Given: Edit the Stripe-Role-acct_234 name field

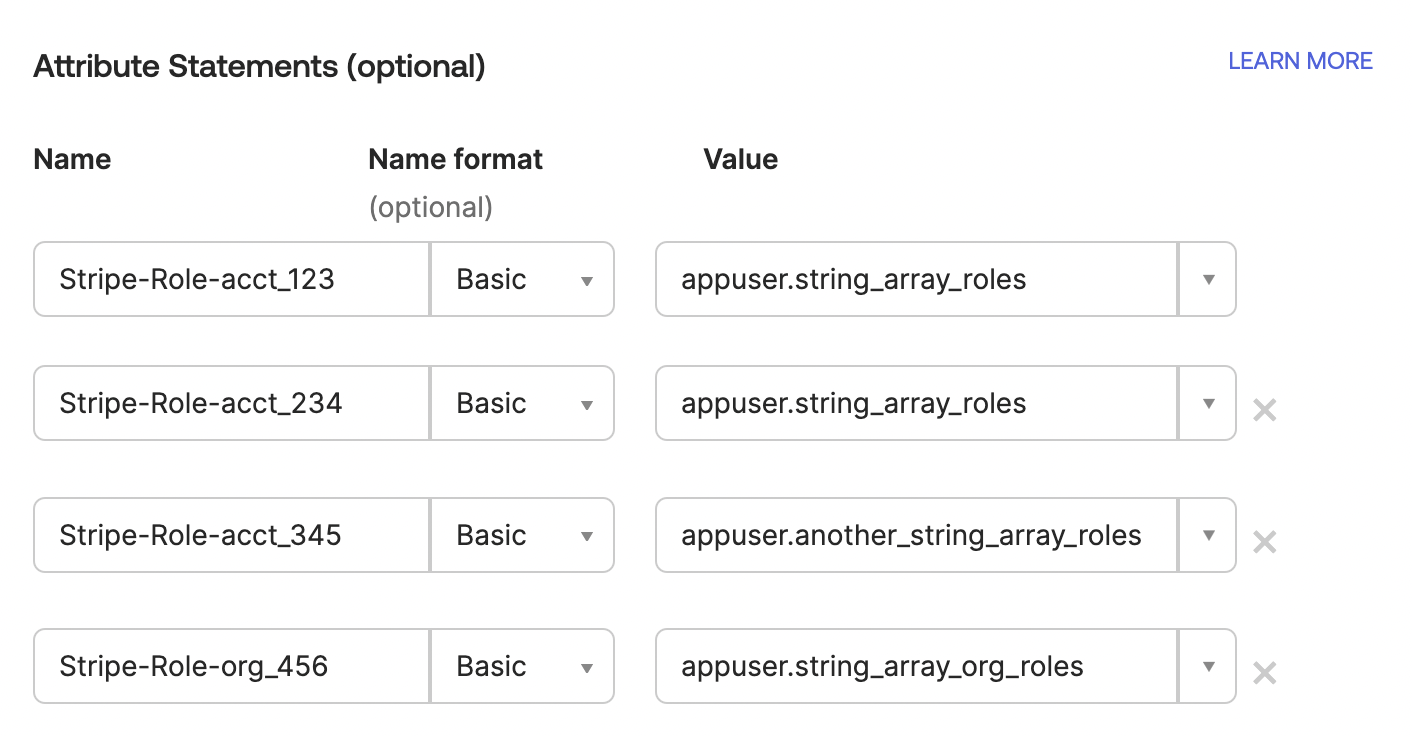Looking at the screenshot, I should tap(232, 403).
